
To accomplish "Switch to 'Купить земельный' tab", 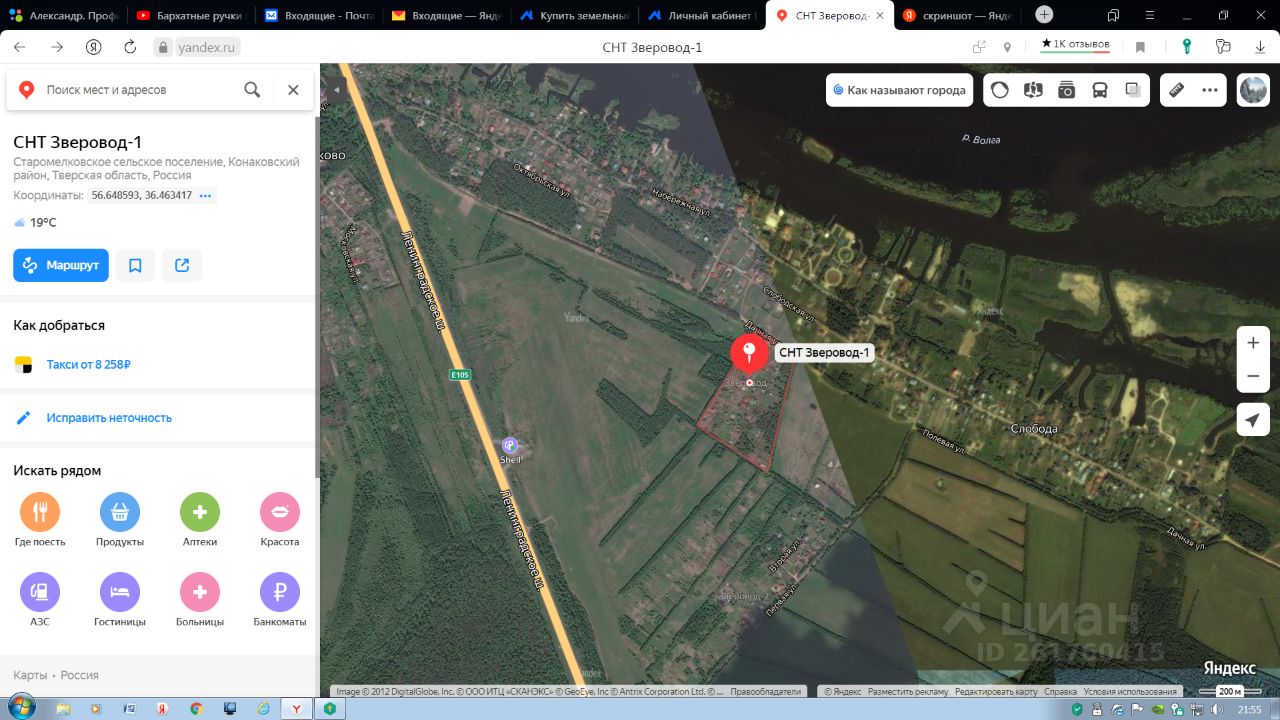I will [x=574, y=15].
